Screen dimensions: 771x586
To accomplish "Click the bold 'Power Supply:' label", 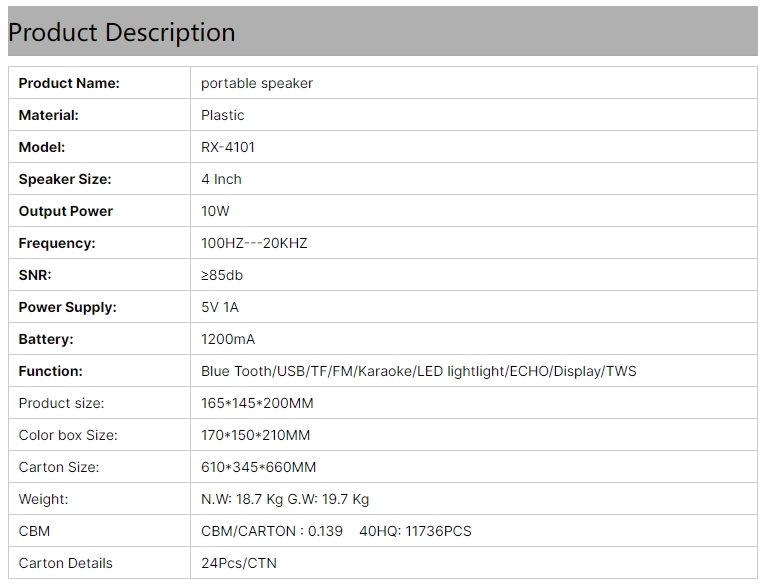I will (67, 307).
